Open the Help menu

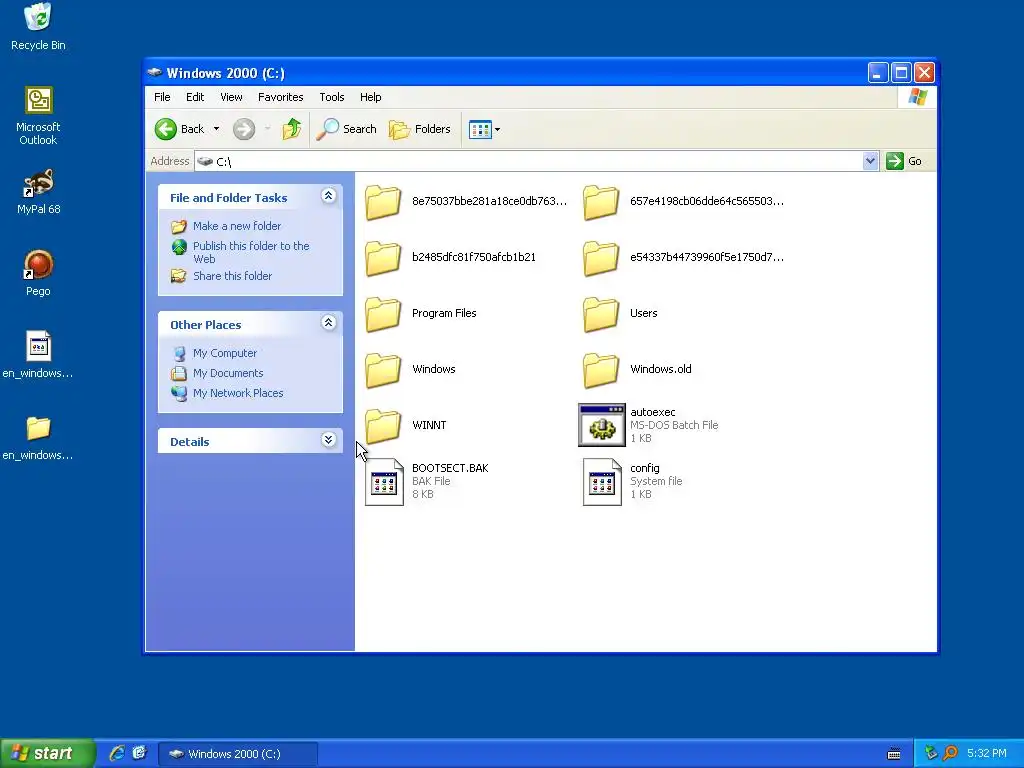tap(370, 97)
